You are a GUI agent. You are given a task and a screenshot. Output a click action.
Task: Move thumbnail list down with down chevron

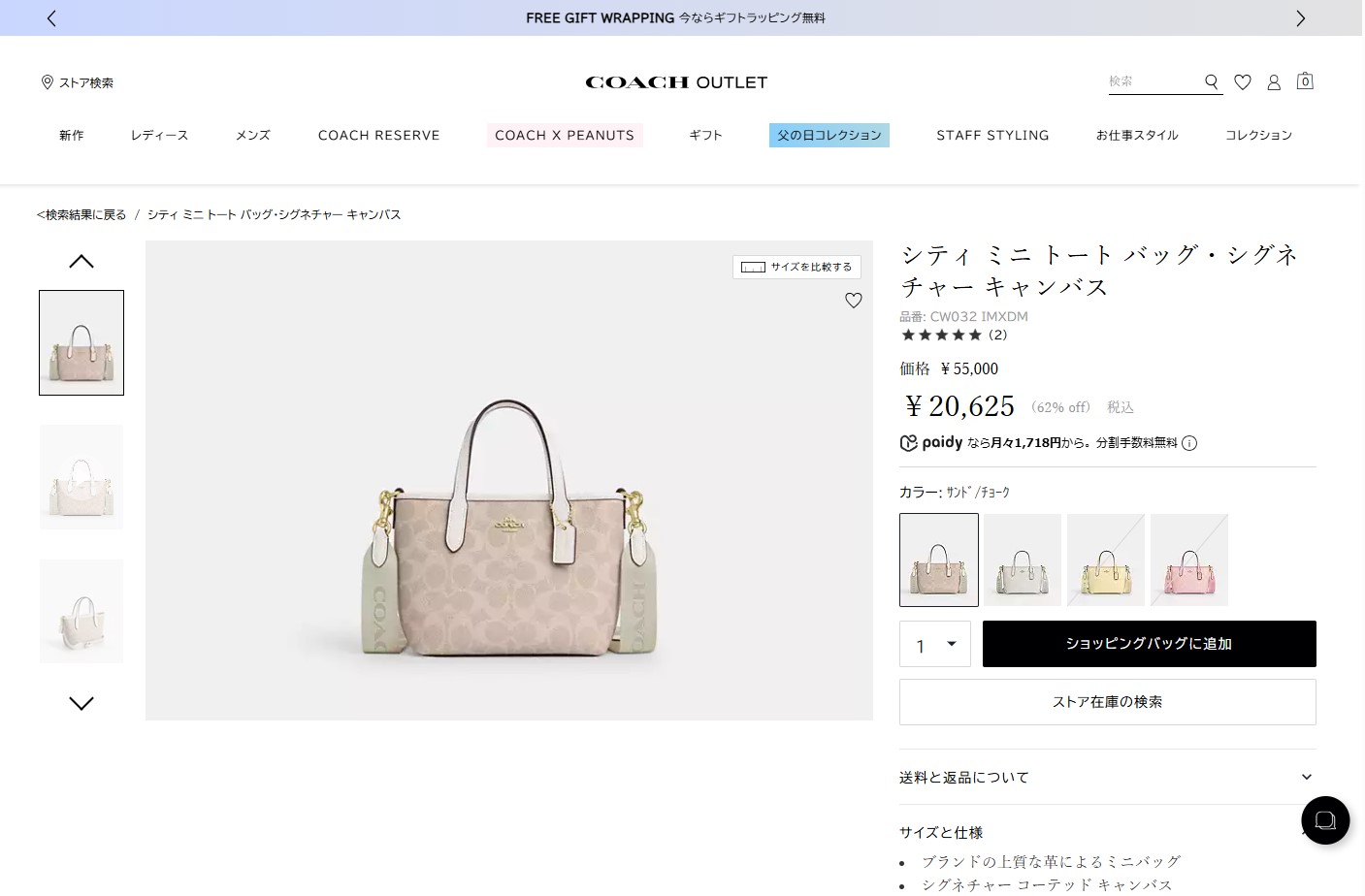(x=81, y=703)
